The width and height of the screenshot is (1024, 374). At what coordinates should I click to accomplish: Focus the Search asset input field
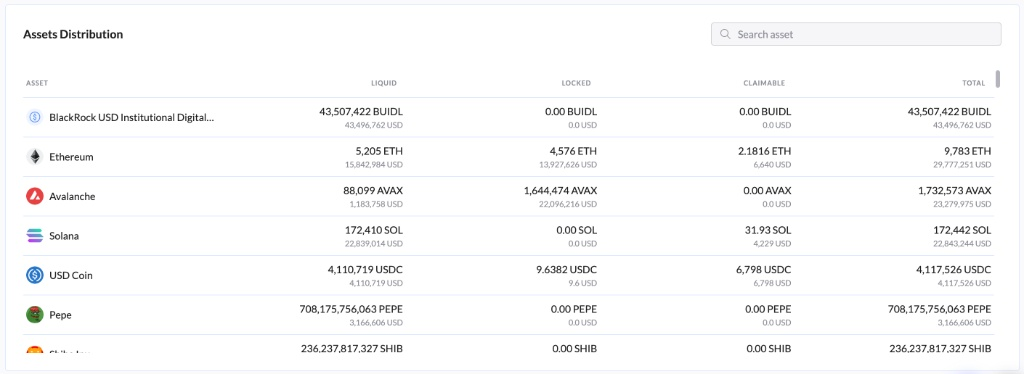click(856, 34)
